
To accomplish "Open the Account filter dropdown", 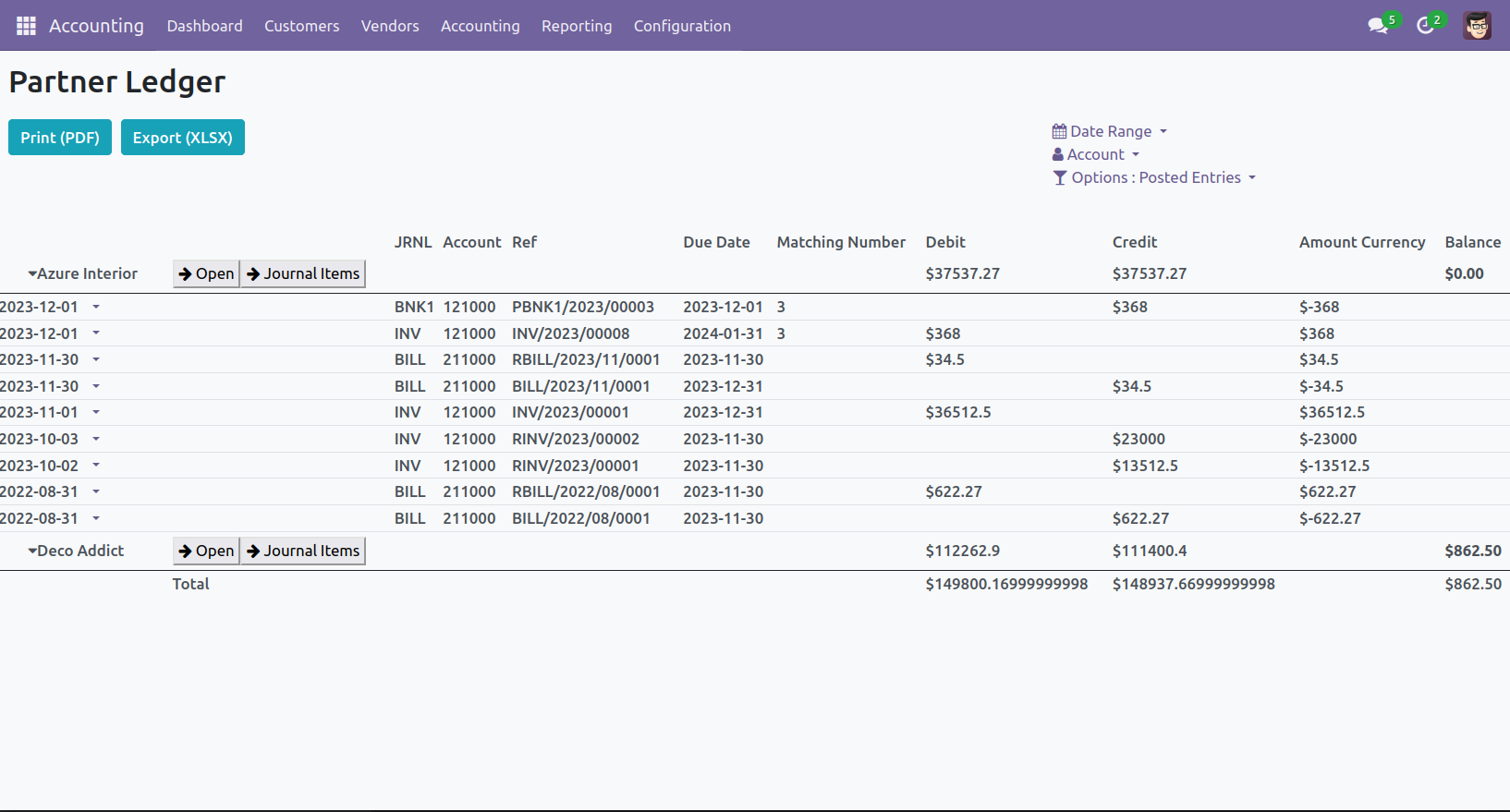I will tap(1097, 154).
